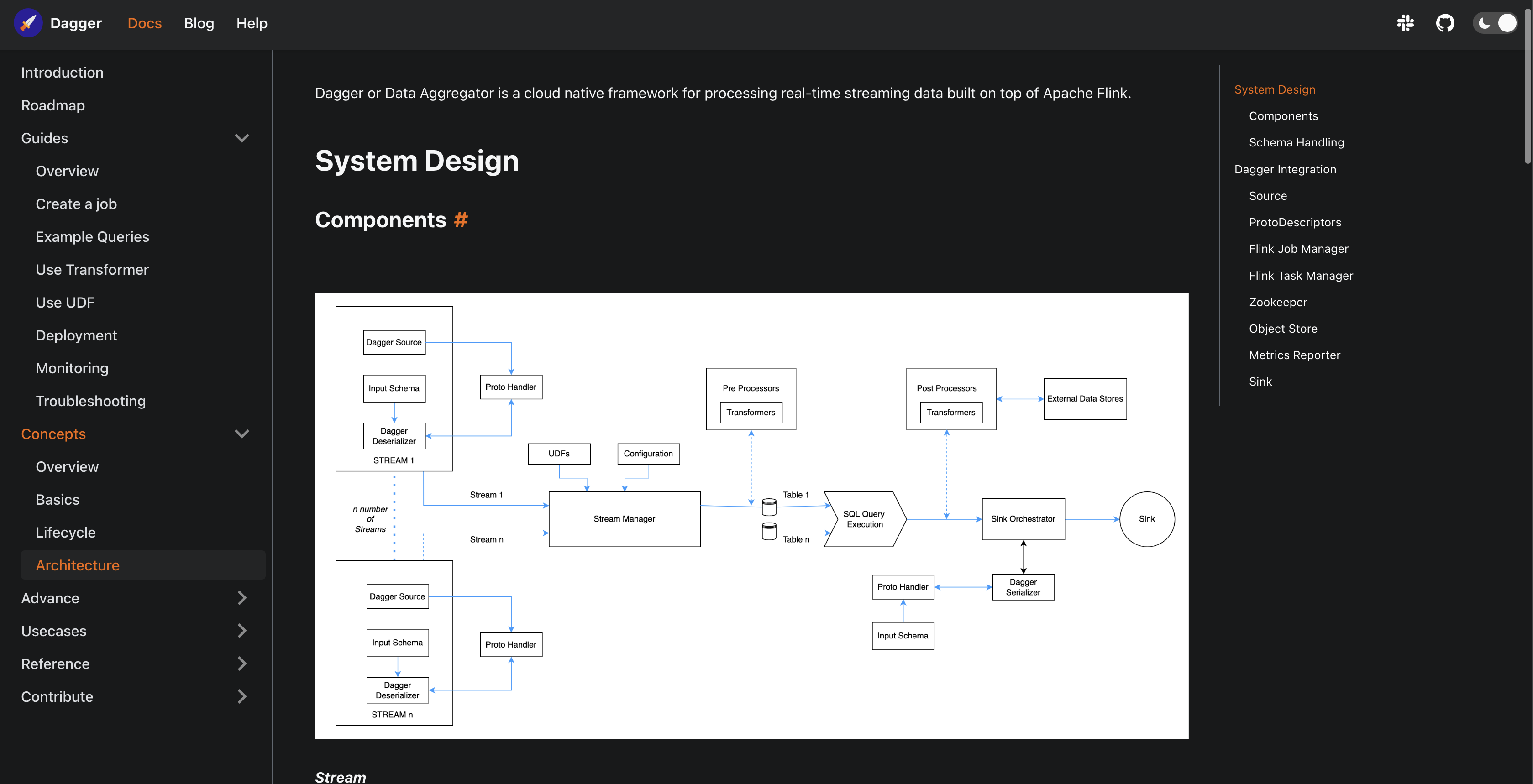Click the Dagger rocket logo icon
Image resolution: width=1533 pixels, height=784 pixels.
[x=28, y=23]
